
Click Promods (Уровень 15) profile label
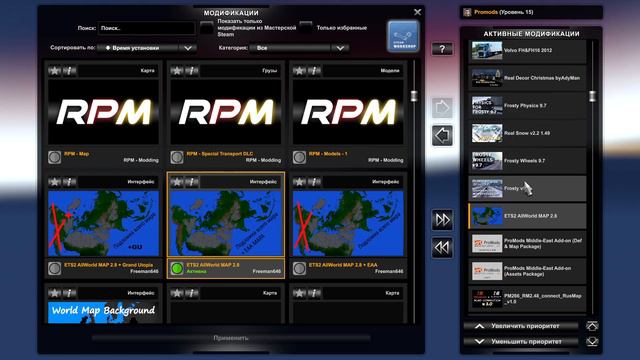[x=504, y=12]
